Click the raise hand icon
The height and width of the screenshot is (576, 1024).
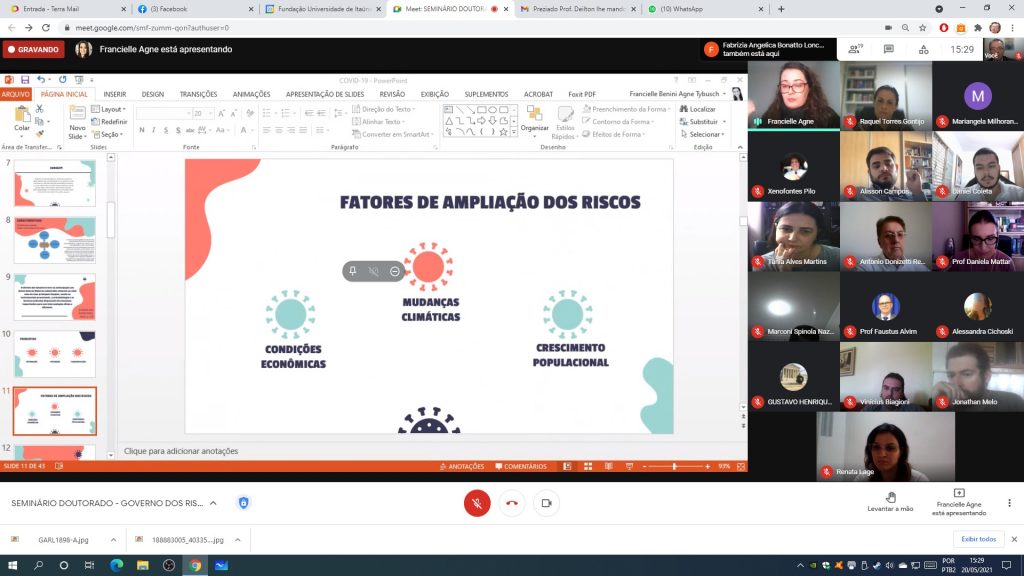click(890, 496)
